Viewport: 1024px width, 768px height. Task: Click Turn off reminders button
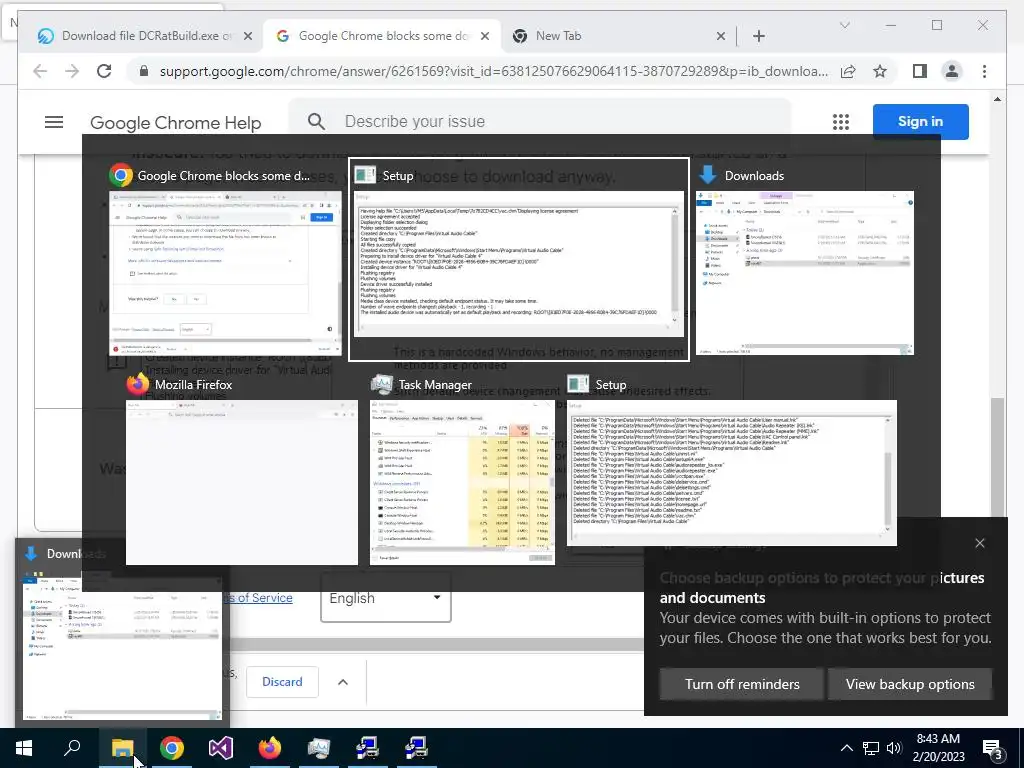point(742,684)
